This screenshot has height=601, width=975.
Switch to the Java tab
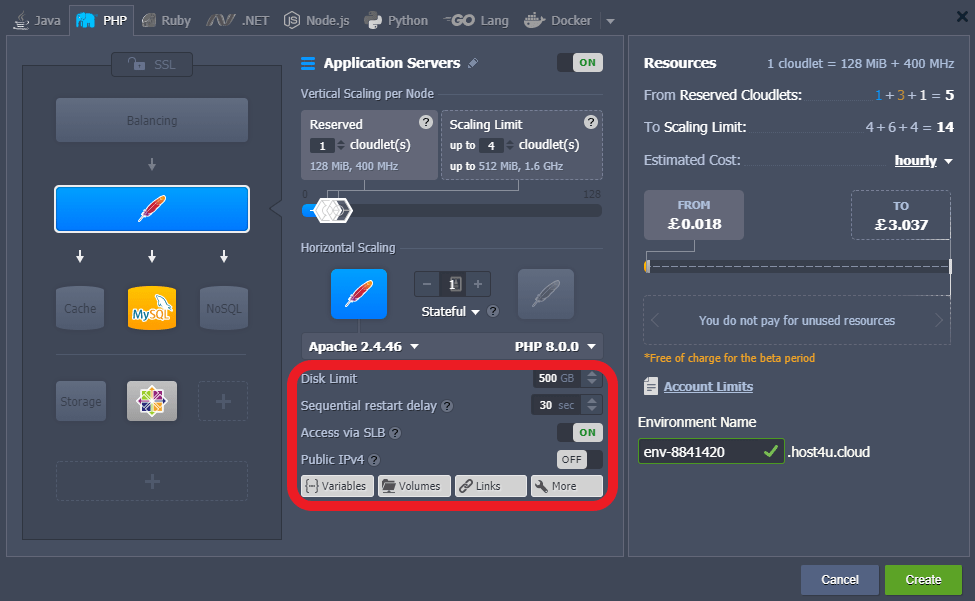pyautogui.click(x=37, y=21)
